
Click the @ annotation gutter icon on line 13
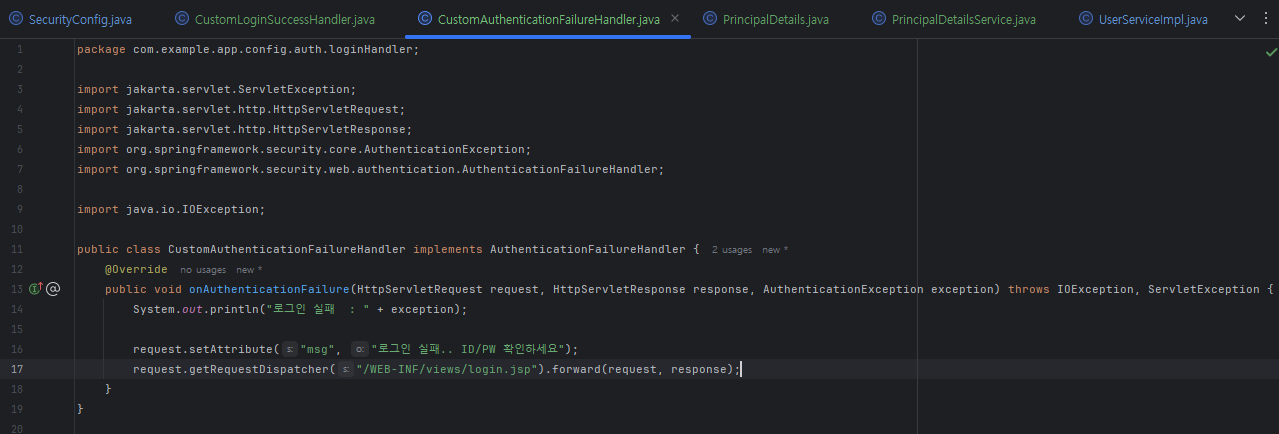[54, 289]
